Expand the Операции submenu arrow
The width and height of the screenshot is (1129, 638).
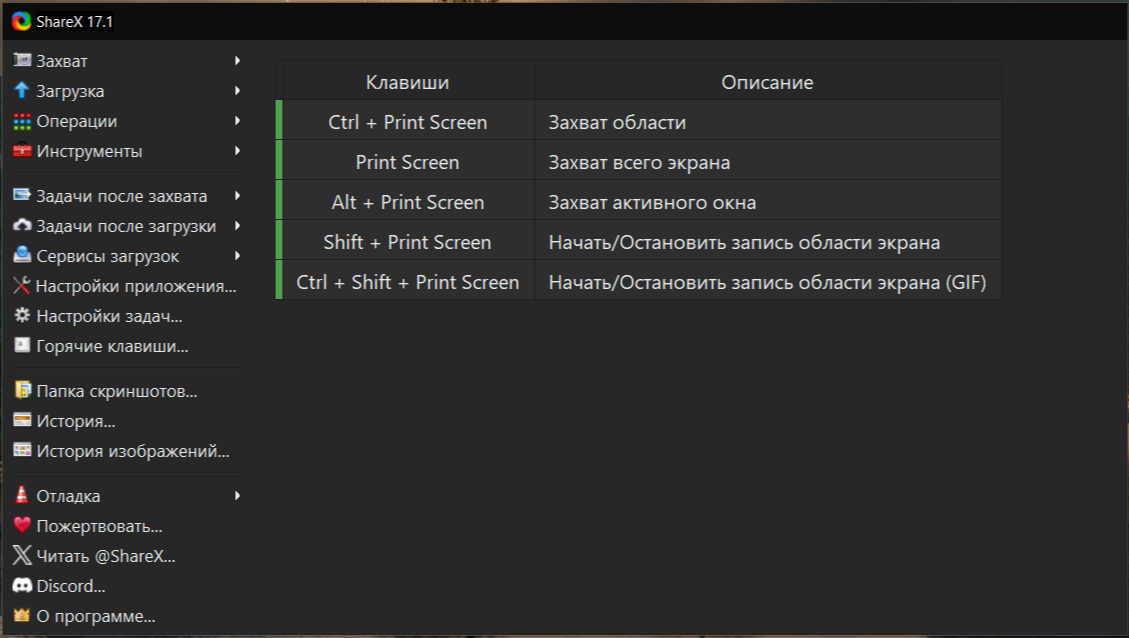click(x=237, y=121)
